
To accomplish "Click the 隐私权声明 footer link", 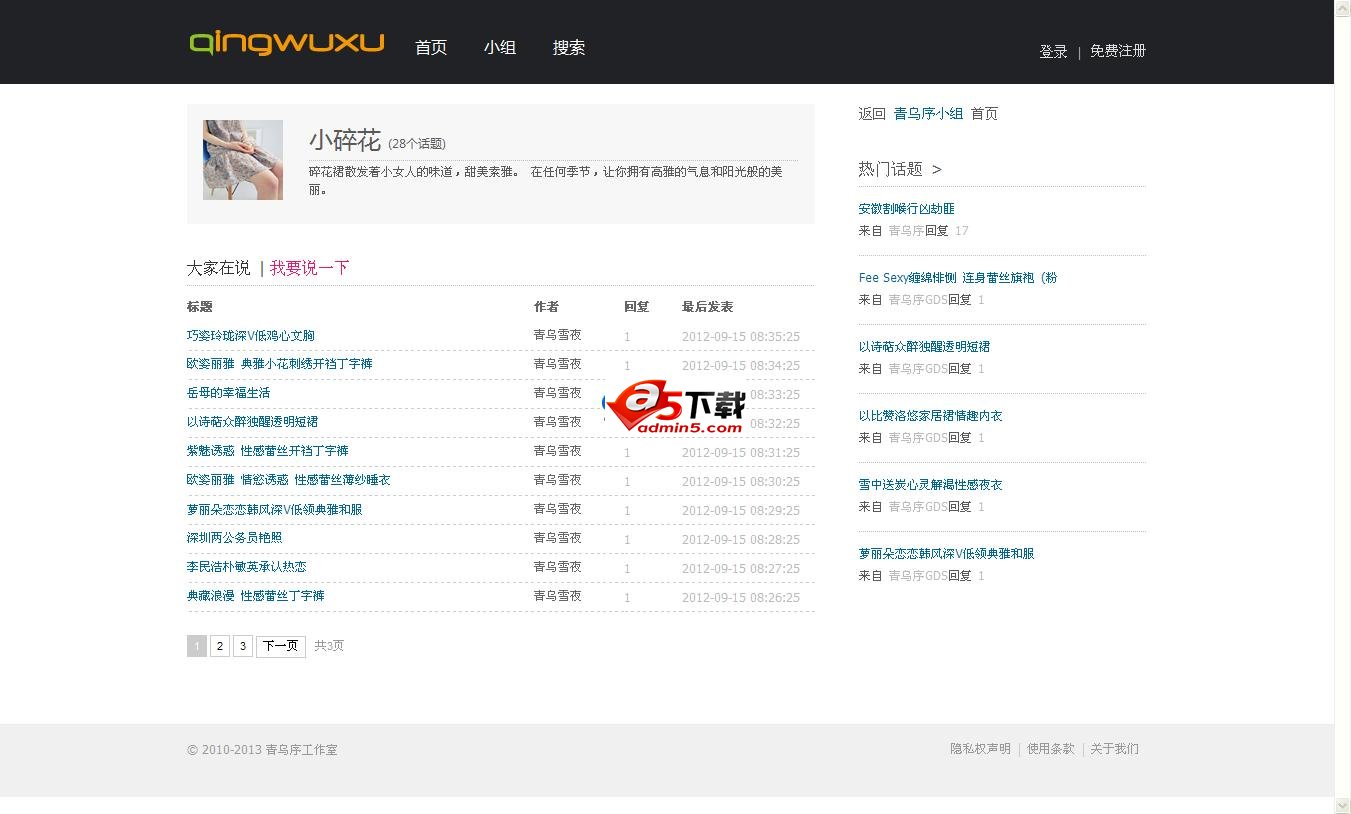I will 980,749.
